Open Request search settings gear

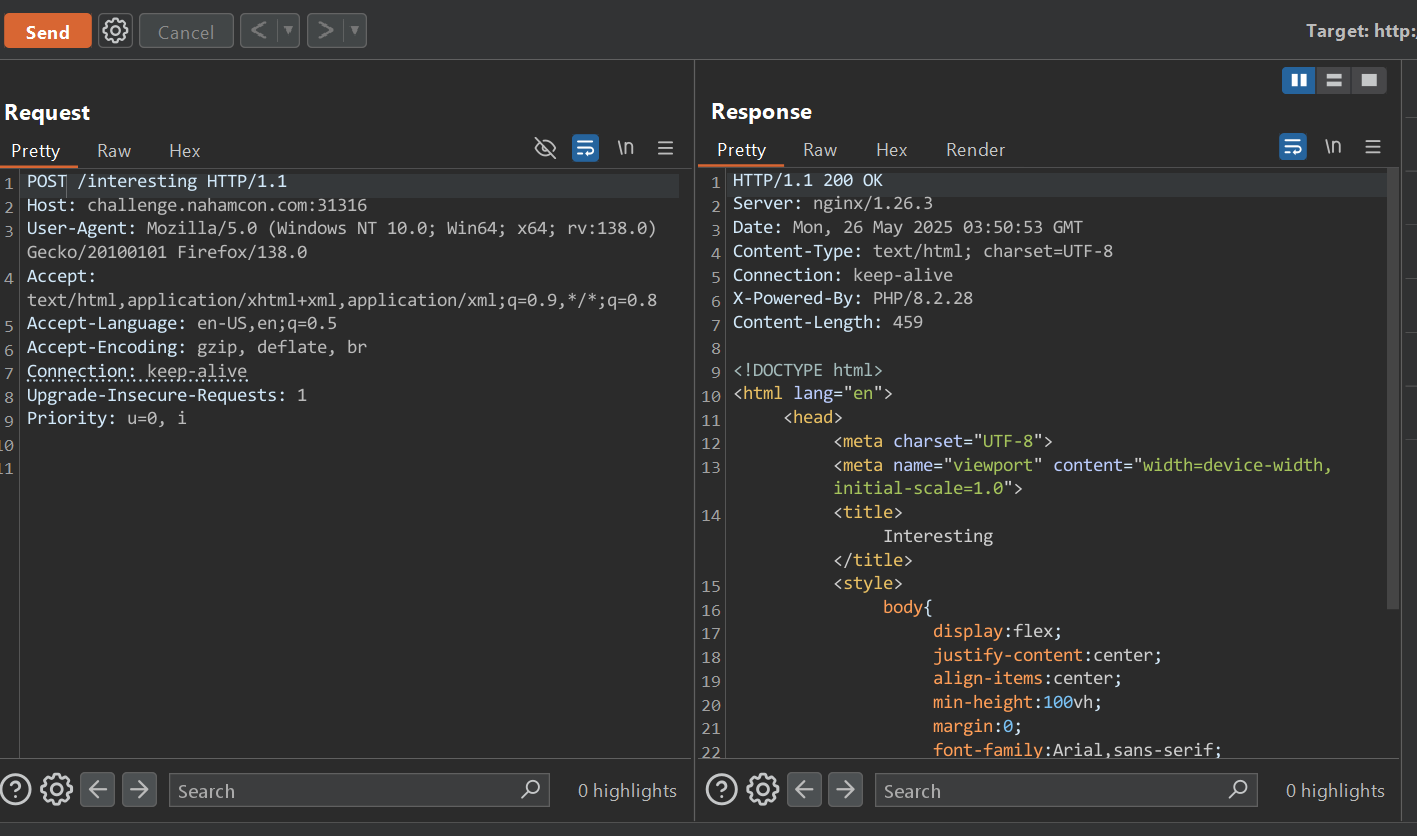(x=56, y=790)
